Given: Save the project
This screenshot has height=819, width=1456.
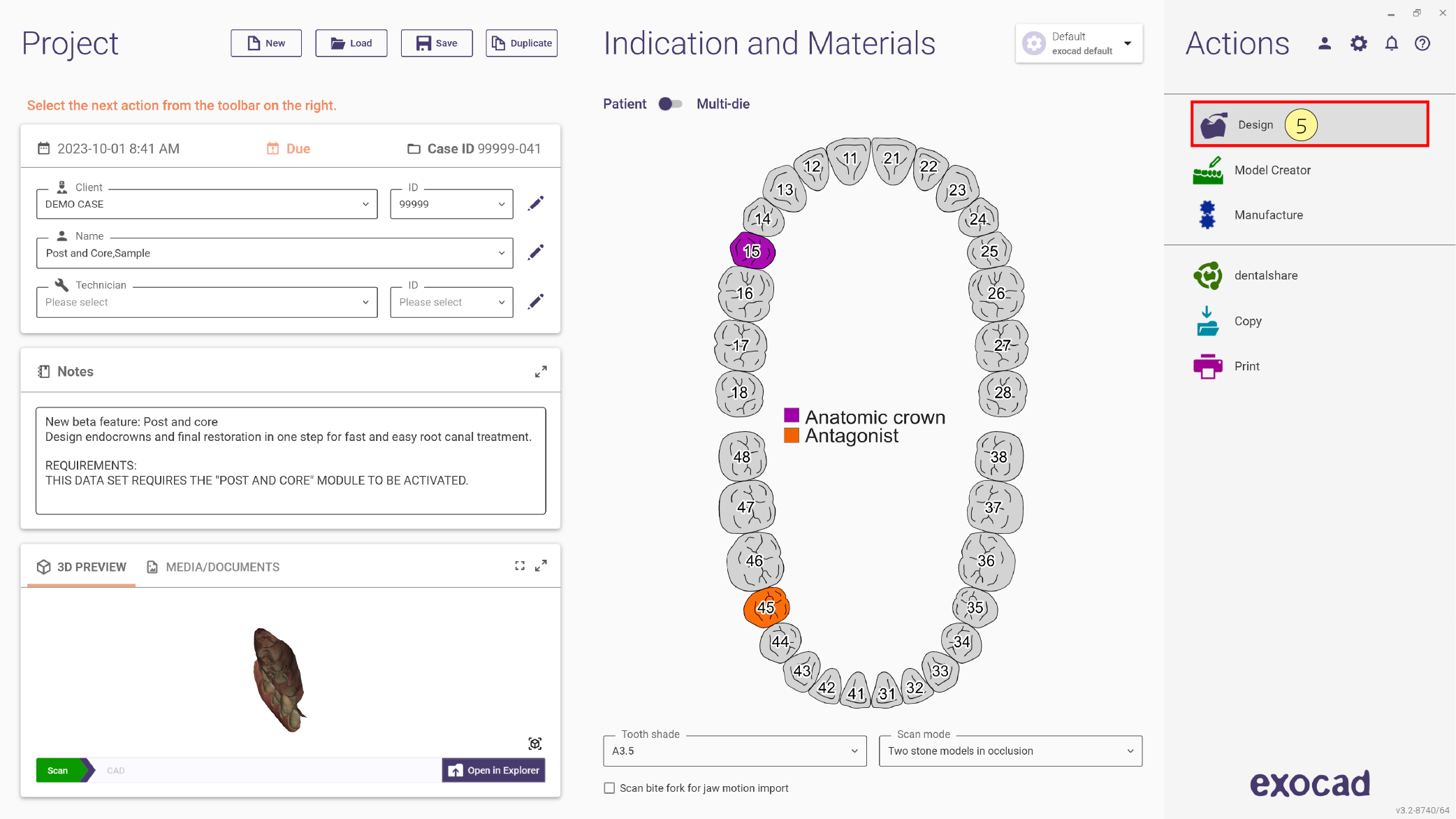Looking at the screenshot, I should pyautogui.click(x=437, y=43).
